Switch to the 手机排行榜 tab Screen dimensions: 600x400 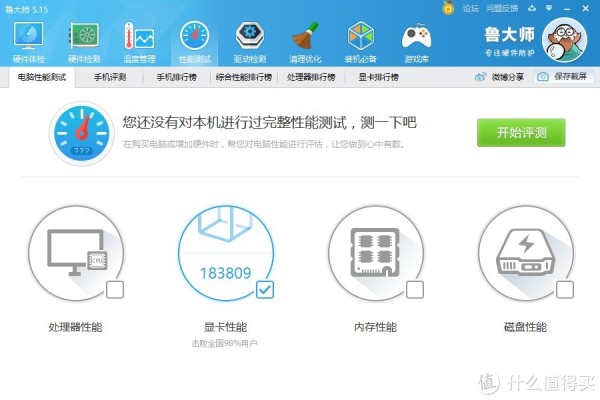click(176, 77)
